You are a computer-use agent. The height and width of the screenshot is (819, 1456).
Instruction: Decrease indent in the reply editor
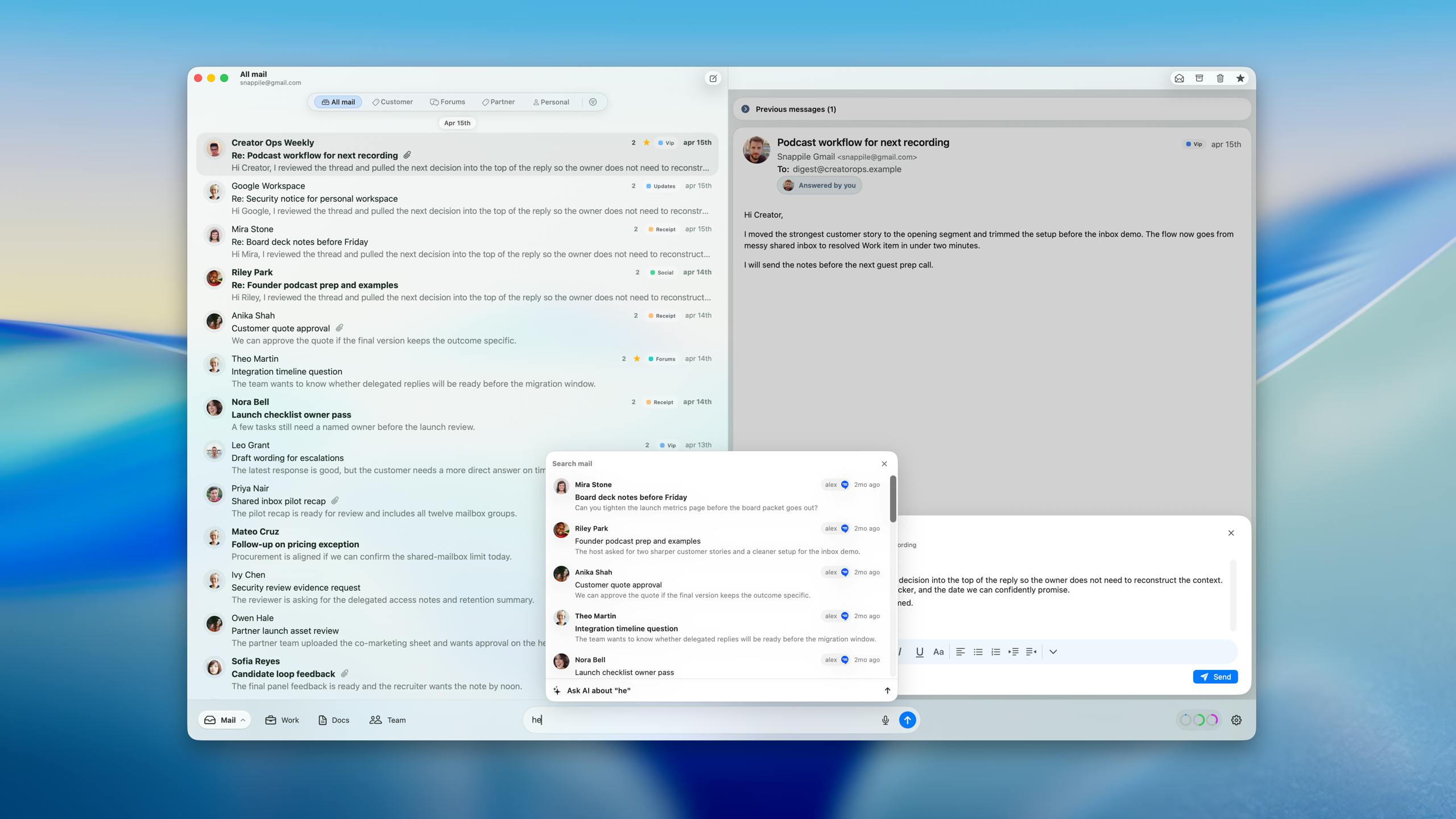click(x=1031, y=652)
